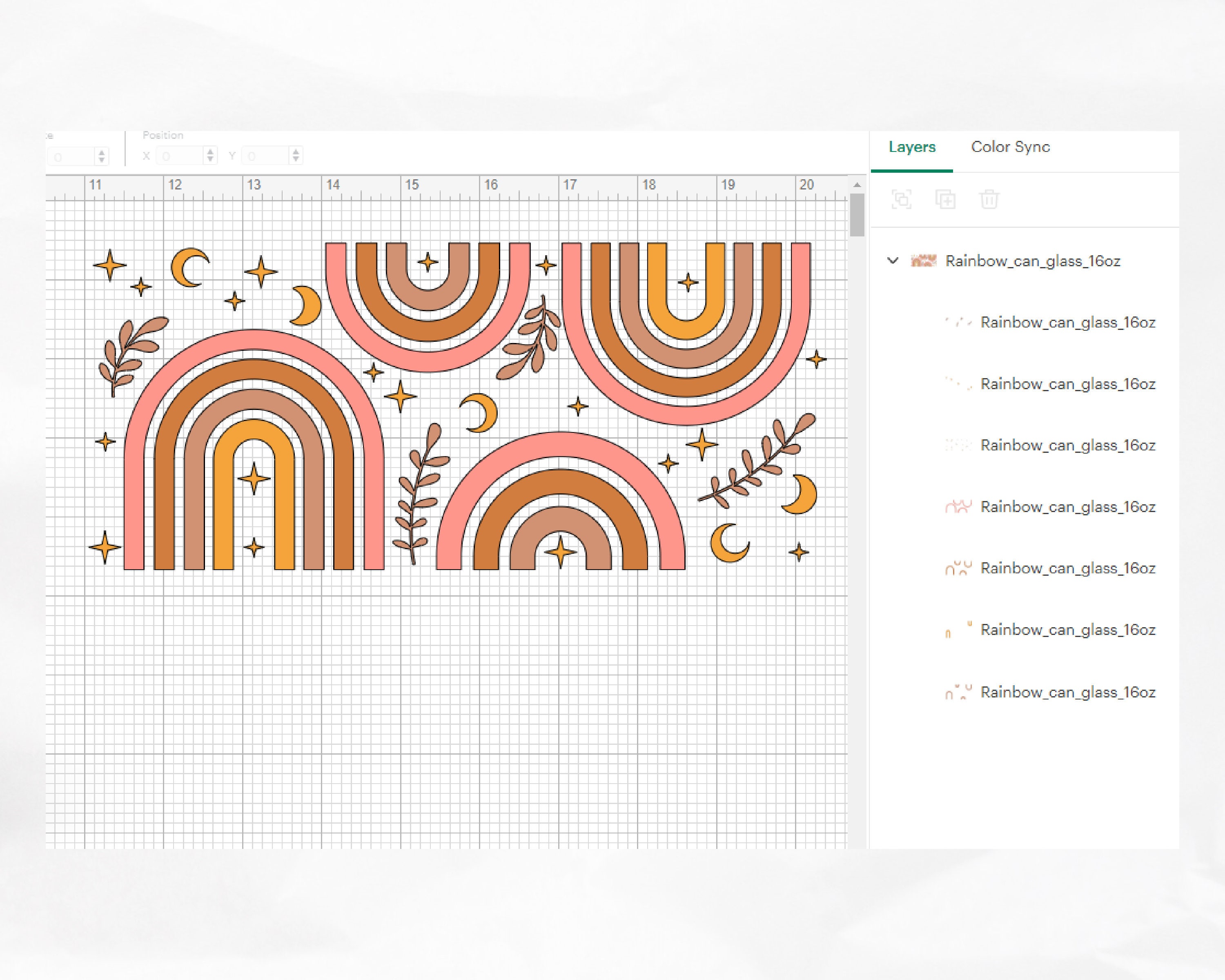Collapse the Rainbow_can_glass_16oz layer group
Image resolution: width=1225 pixels, height=980 pixels.
[893, 261]
